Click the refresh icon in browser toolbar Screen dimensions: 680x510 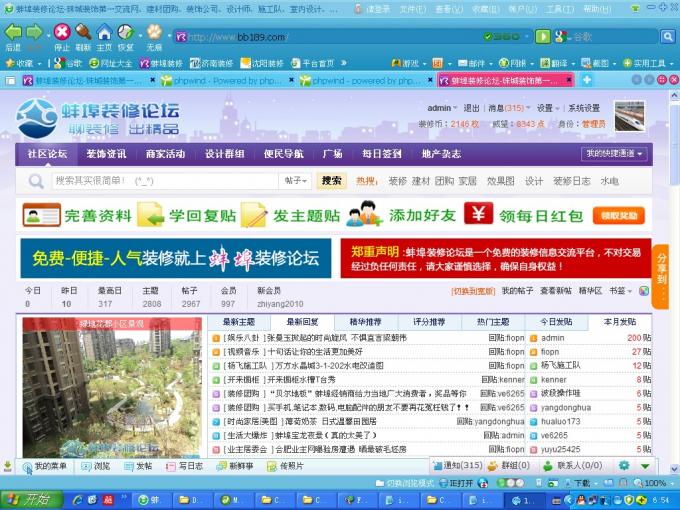click(x=83, y=32)
